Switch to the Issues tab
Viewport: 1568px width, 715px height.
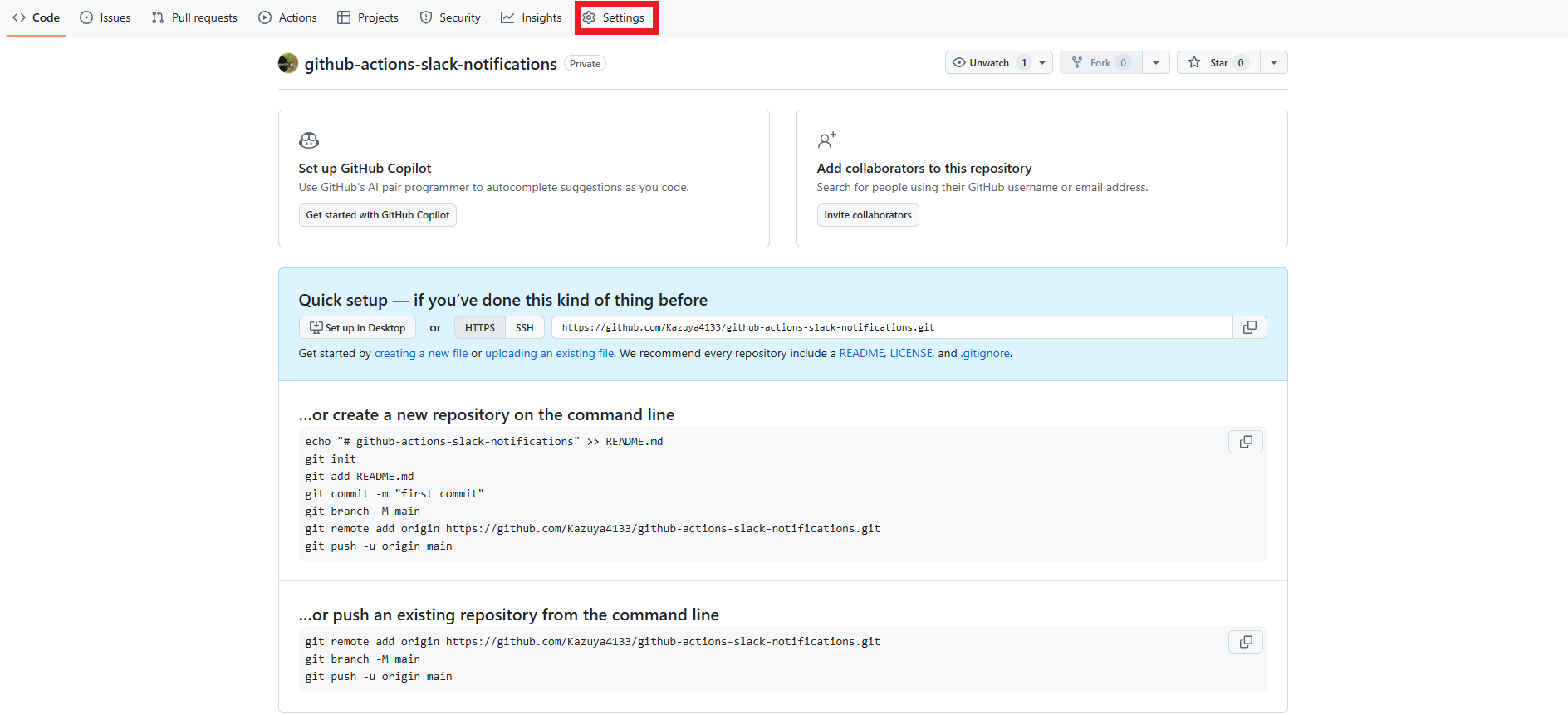tap(105, 17)
